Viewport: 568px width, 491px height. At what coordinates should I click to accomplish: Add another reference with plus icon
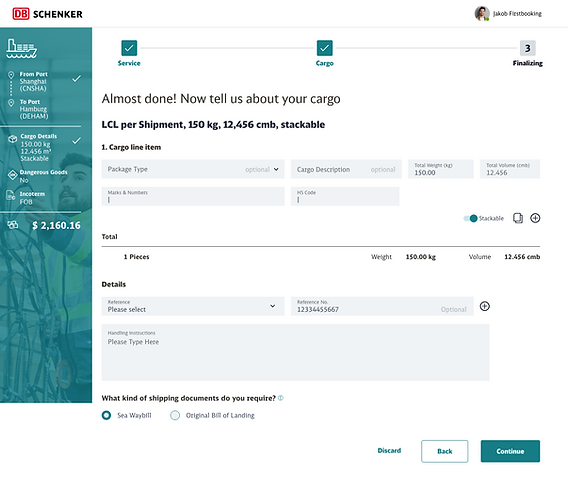coord(485,306)
